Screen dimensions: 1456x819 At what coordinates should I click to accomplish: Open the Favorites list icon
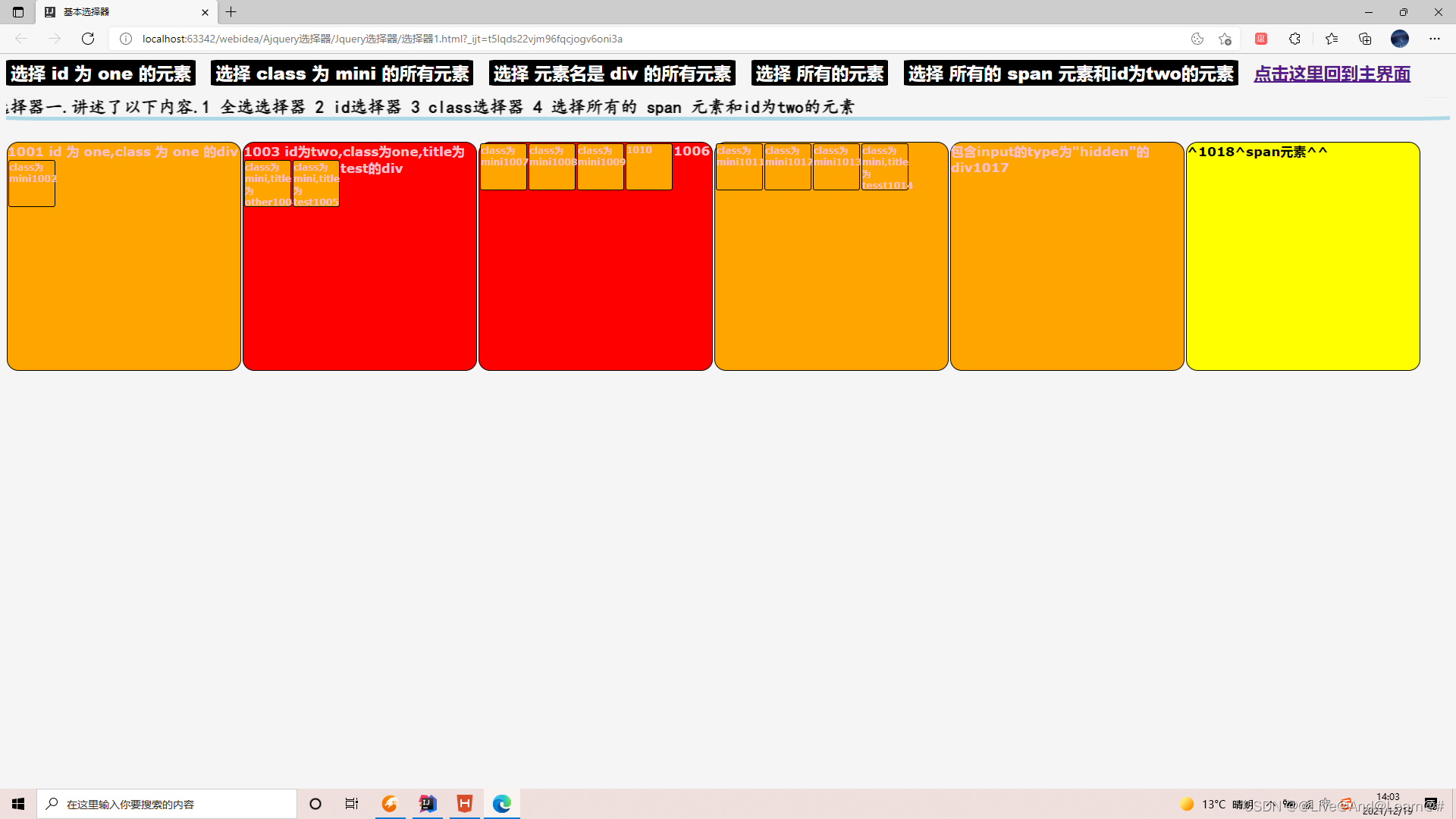tap(1332, 39)
